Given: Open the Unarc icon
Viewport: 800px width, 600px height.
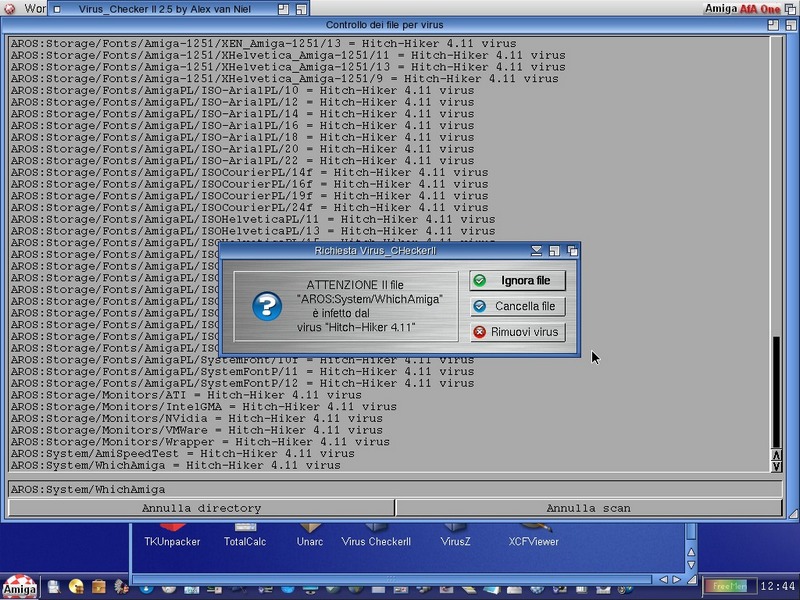Looking at the screenshot, I should point(310,535).
